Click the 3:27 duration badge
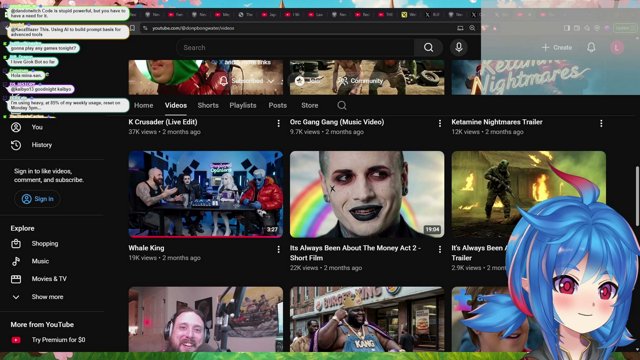640x360 pixels. coord(272,229)
